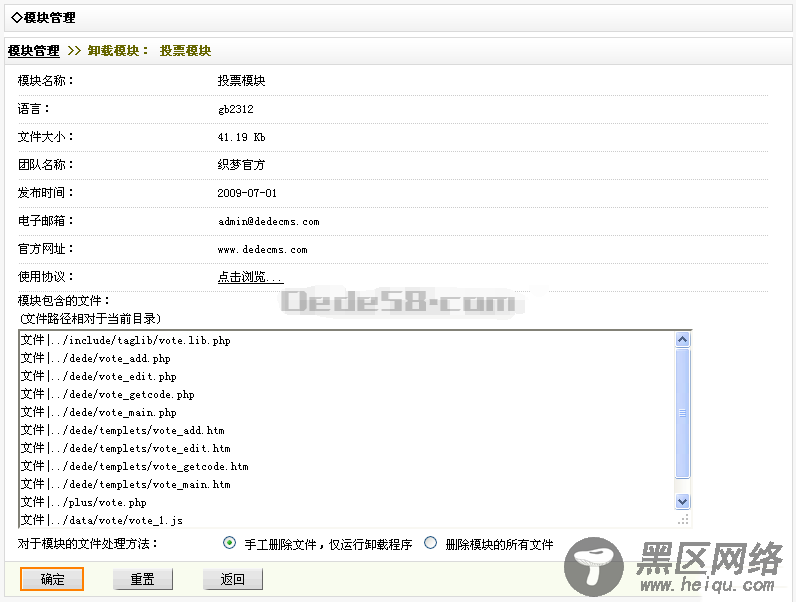The width and height of the screenshot is (796, 602).
Task: Click the line ../dede/templets/vote_add.htm
Action: click(x=122, y=430)
